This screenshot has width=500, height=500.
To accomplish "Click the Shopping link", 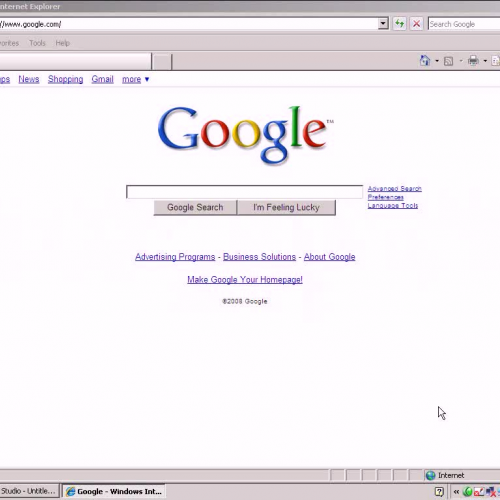I will 65,79.
